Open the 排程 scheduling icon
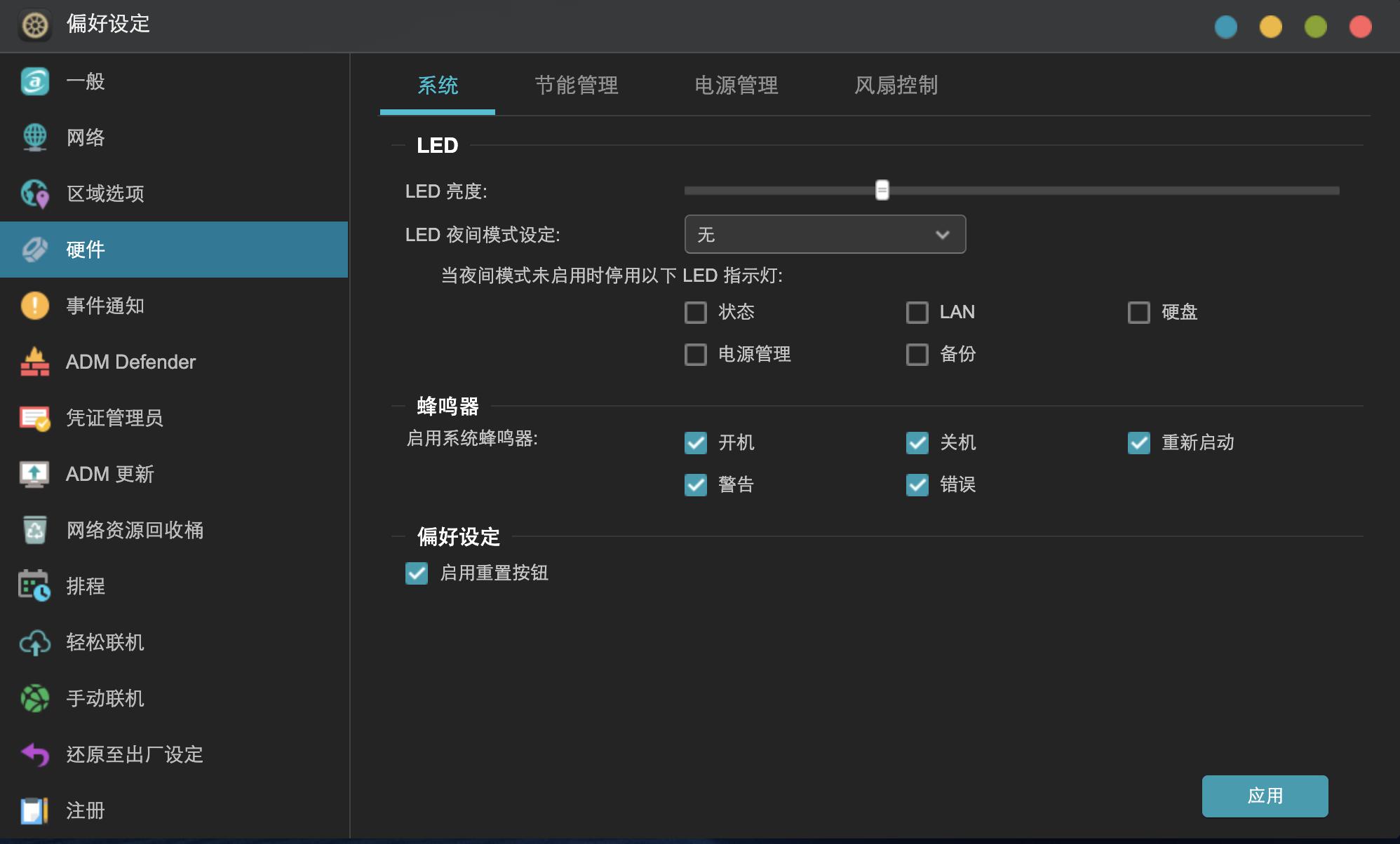 click(34, 586)
